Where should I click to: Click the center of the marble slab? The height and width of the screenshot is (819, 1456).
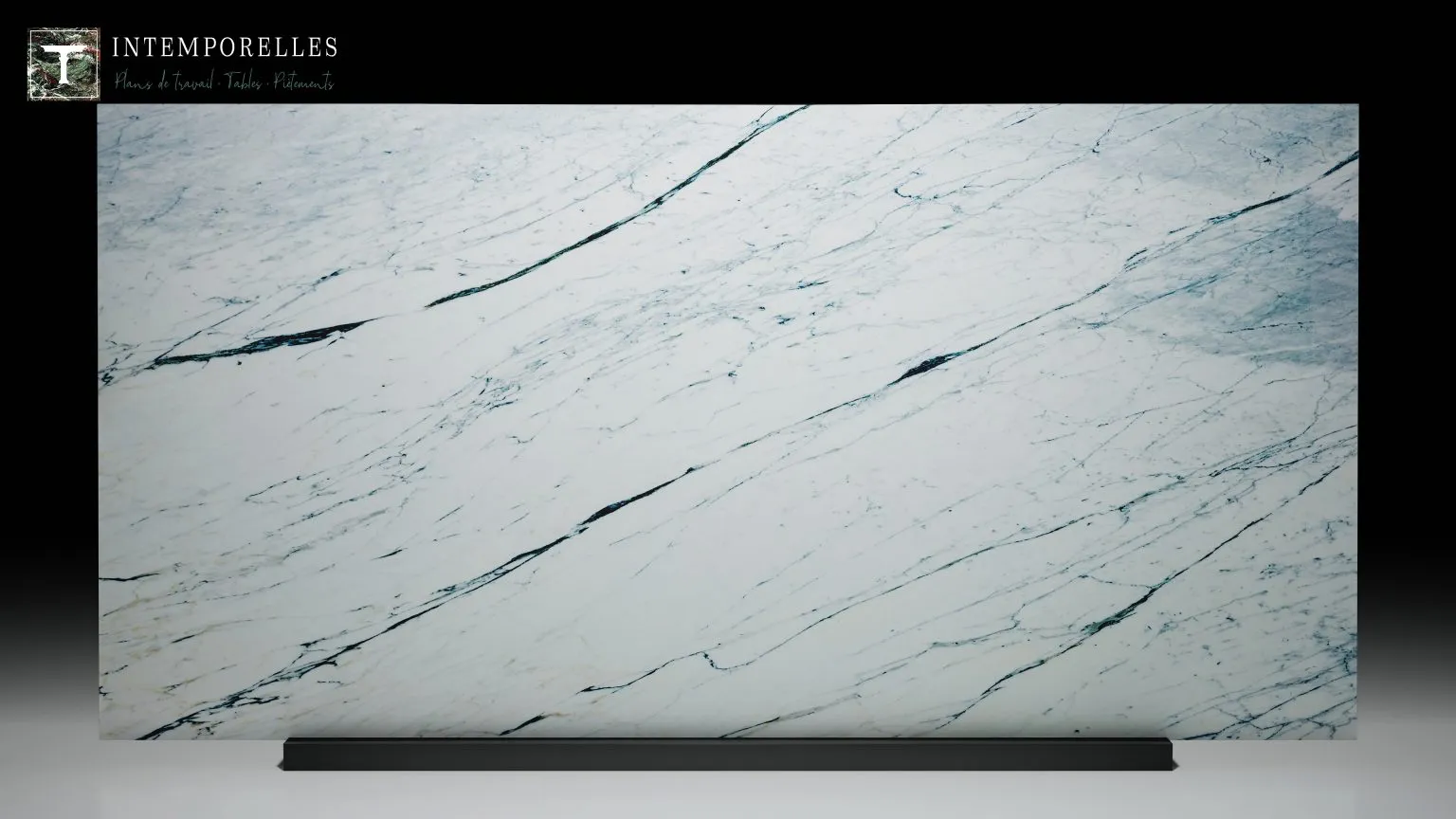pyautogui.click(x=728, y=422)
